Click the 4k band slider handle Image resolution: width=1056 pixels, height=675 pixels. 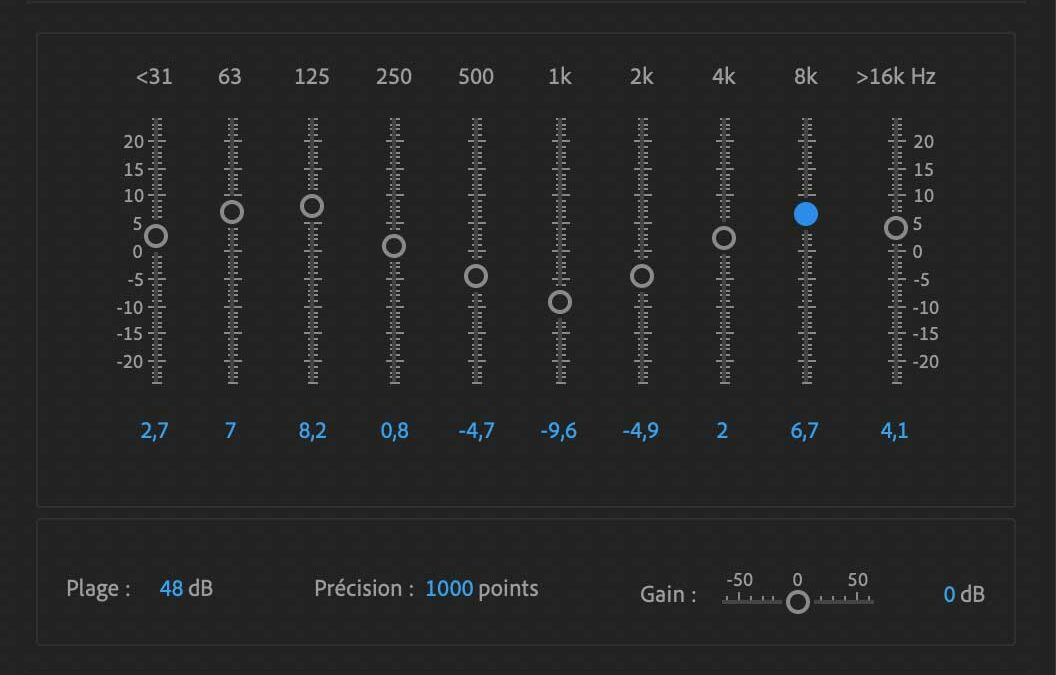(724, 238)
